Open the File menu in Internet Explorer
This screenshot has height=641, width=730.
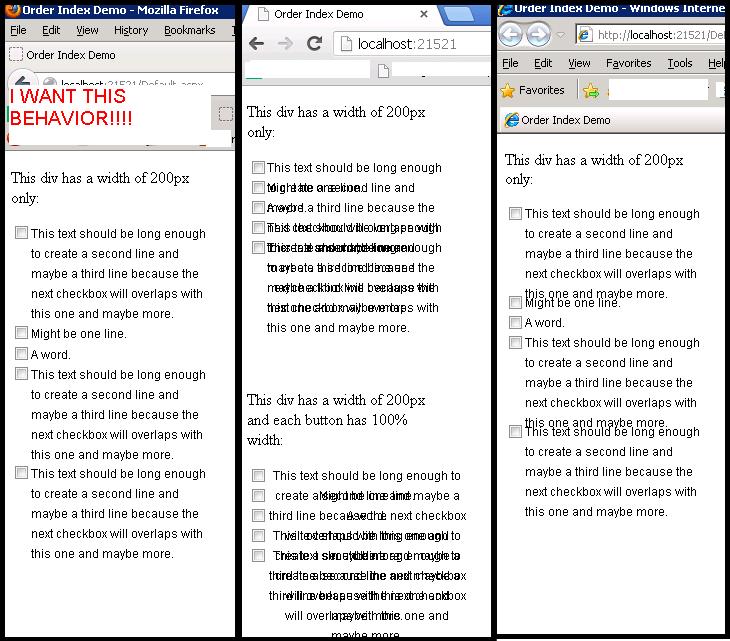[x=510, y=63]
